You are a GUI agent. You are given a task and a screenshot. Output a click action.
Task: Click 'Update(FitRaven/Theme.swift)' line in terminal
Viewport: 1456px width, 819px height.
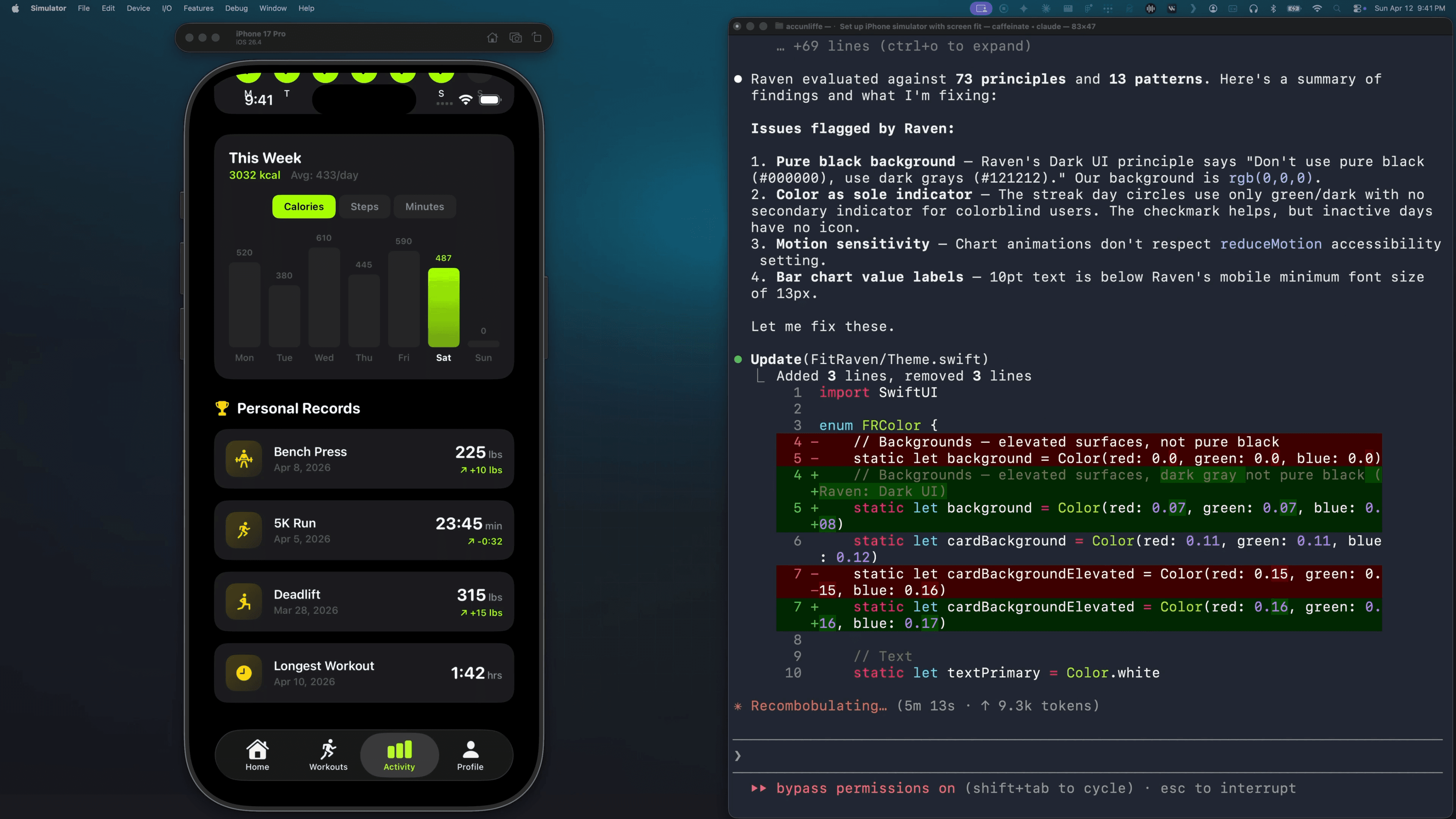click(x=869, y=359)
